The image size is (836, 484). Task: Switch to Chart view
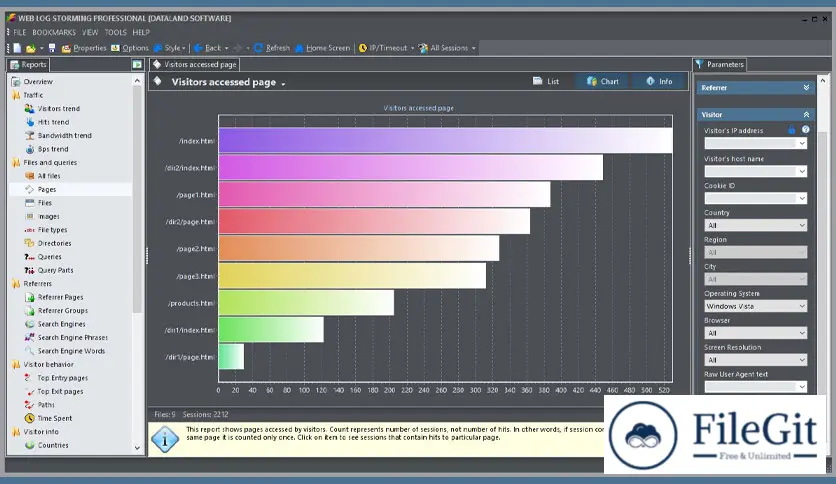pyautogui.click(x=603, y=82)
